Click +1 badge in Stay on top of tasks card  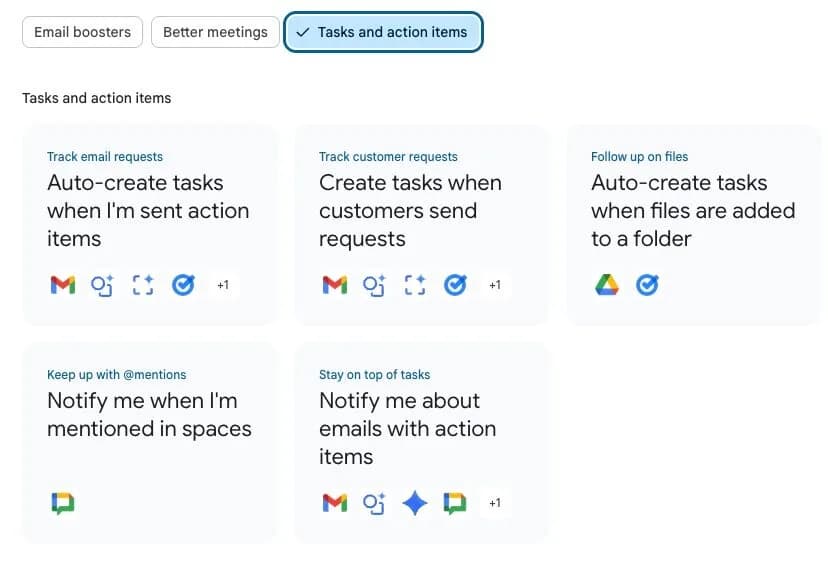pos(495,503)
